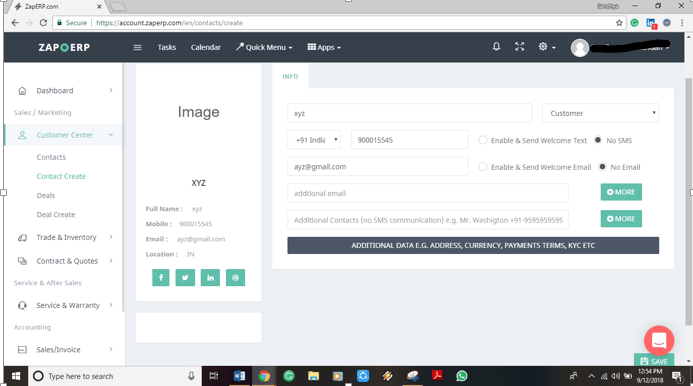This screenshot has width=693, height=386.
Task: Open the chat support bubble
Action: coord(659,340)
